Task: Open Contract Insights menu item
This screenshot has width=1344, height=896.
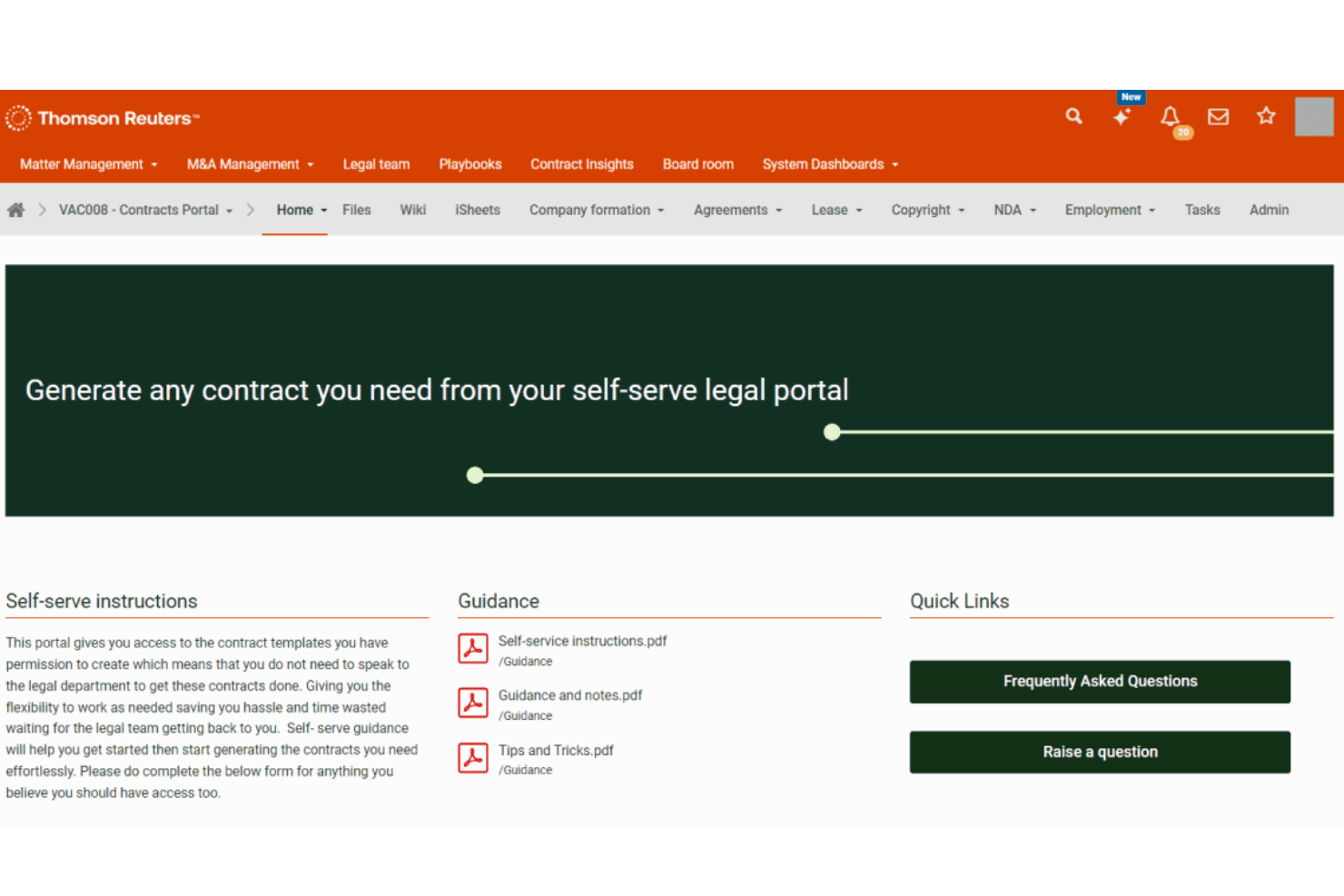Action: click(582, 164)
